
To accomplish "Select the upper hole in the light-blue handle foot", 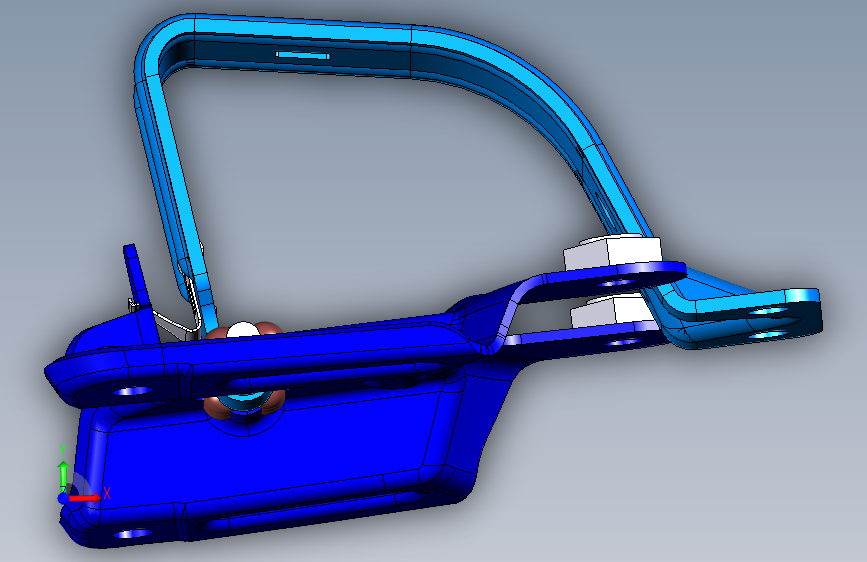I will point(767,311).
